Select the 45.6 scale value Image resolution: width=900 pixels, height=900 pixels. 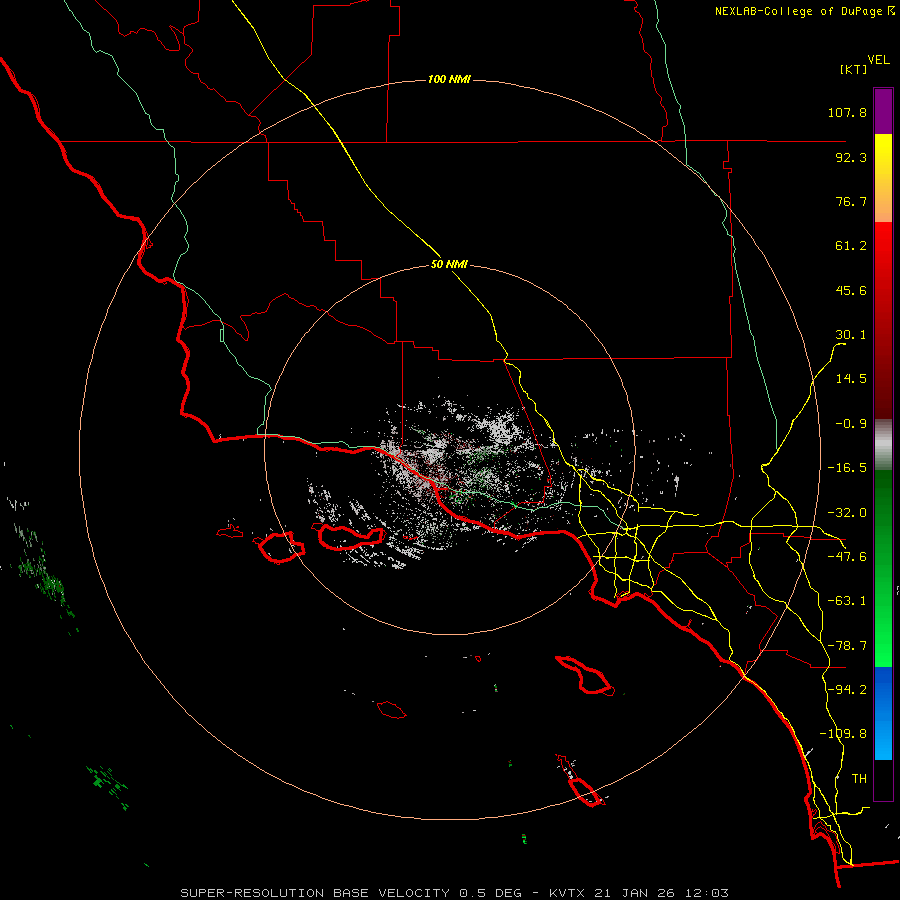coord(851,290)
